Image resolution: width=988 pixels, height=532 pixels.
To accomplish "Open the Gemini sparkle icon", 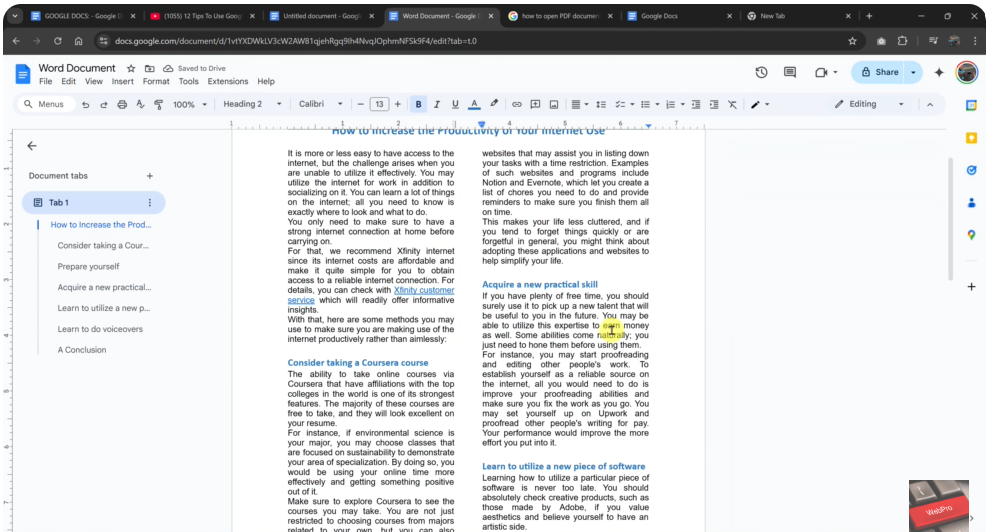I will tap(939, 72).
